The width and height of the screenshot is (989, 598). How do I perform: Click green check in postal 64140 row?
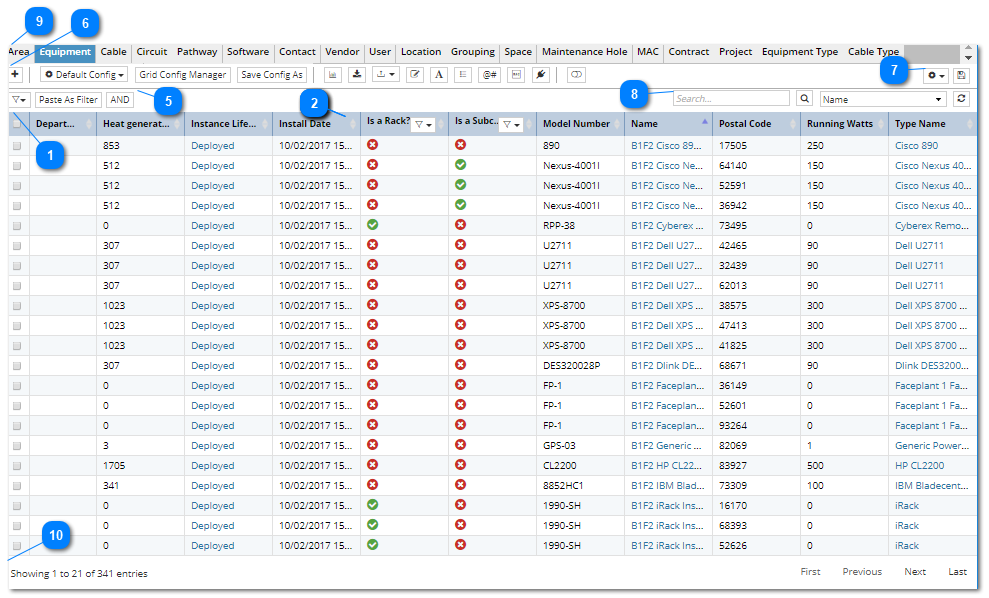point(461,165)
